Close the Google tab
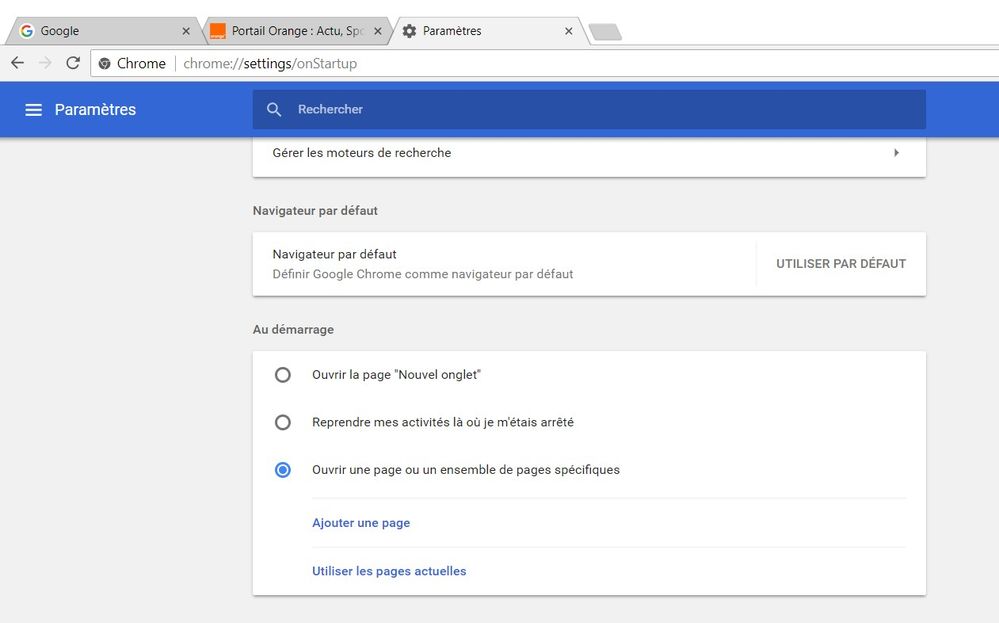This screenshot has height=623, width=999. (186, 31)
